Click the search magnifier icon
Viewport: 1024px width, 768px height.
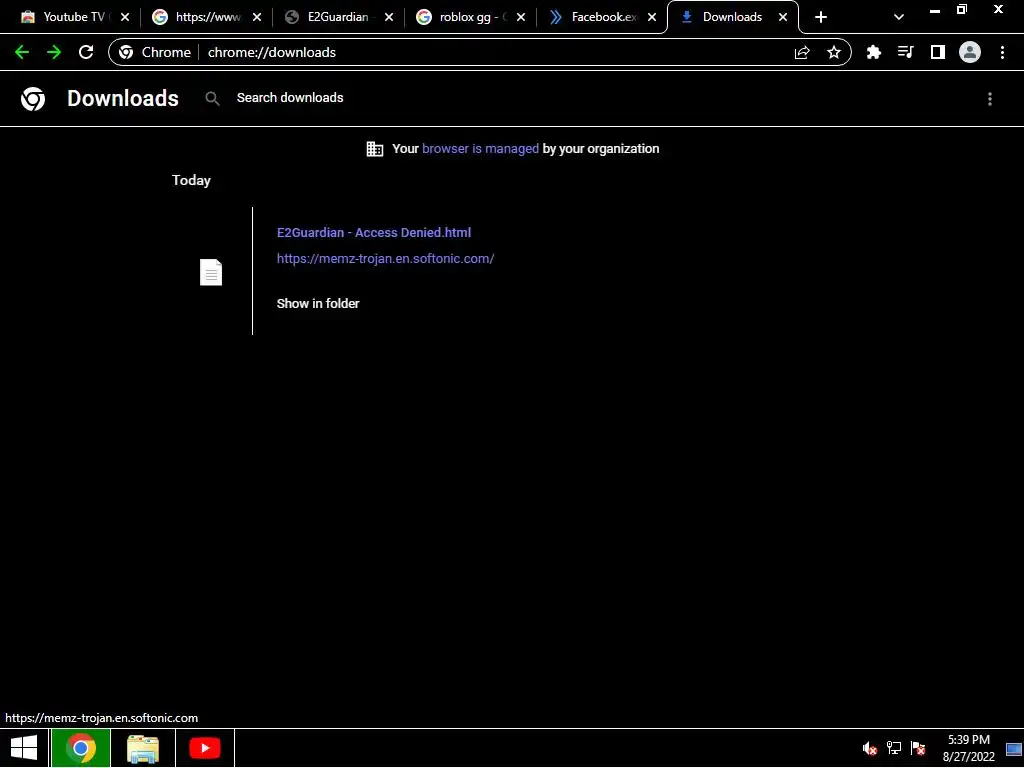(212, 99)
